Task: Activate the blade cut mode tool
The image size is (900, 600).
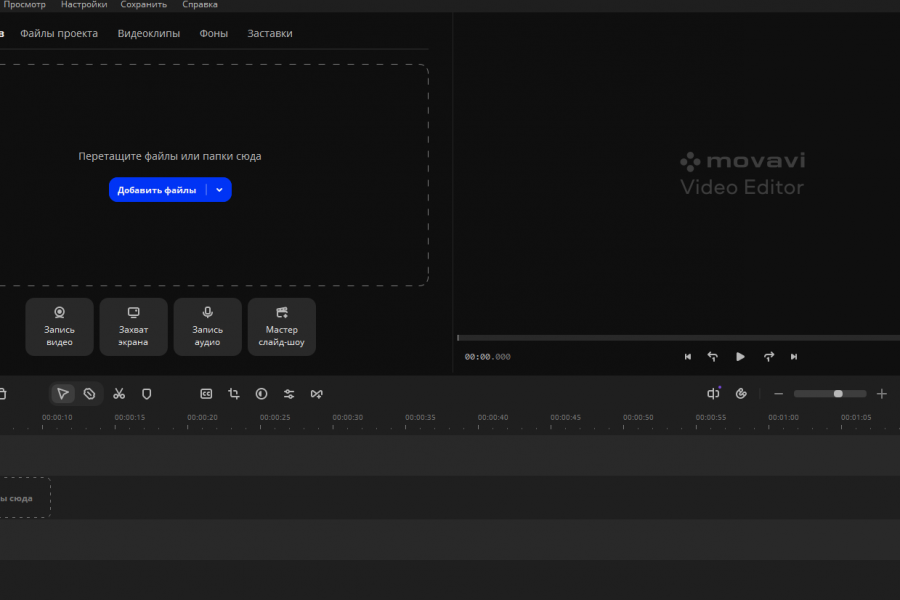Action: [89, 394]
